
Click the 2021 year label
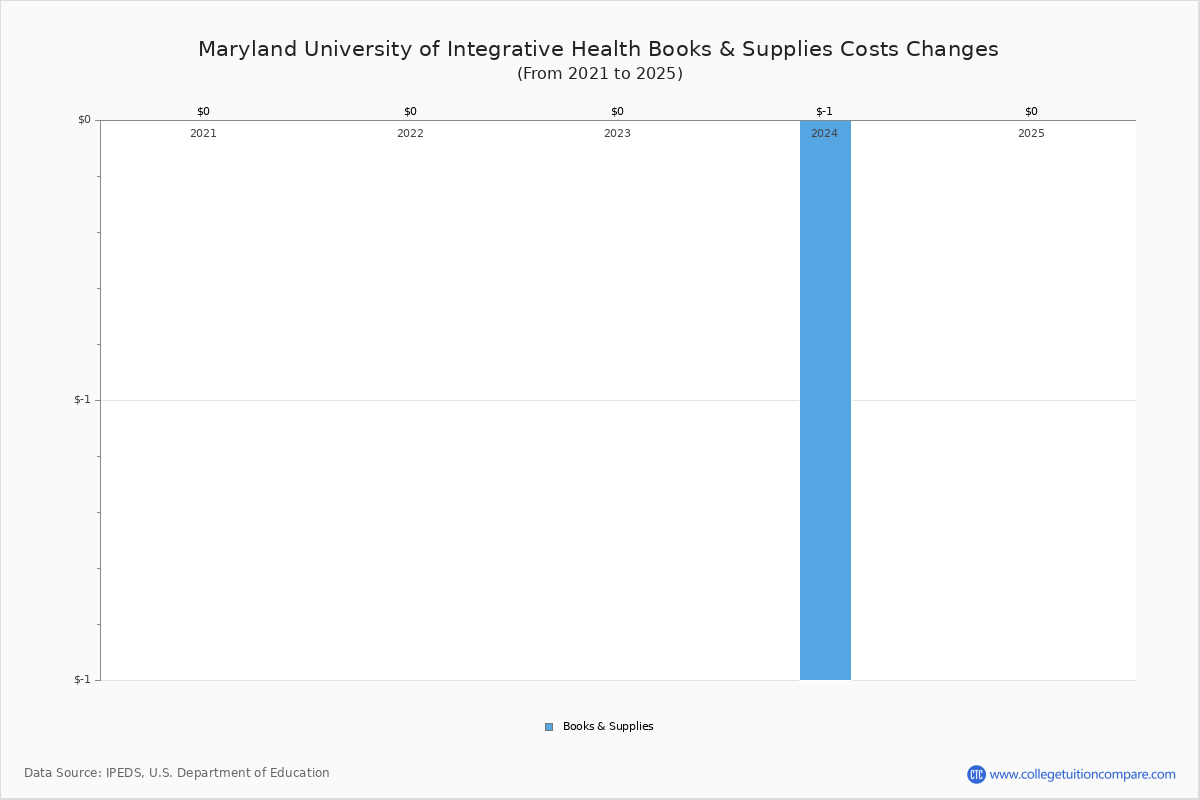[204, 132]
